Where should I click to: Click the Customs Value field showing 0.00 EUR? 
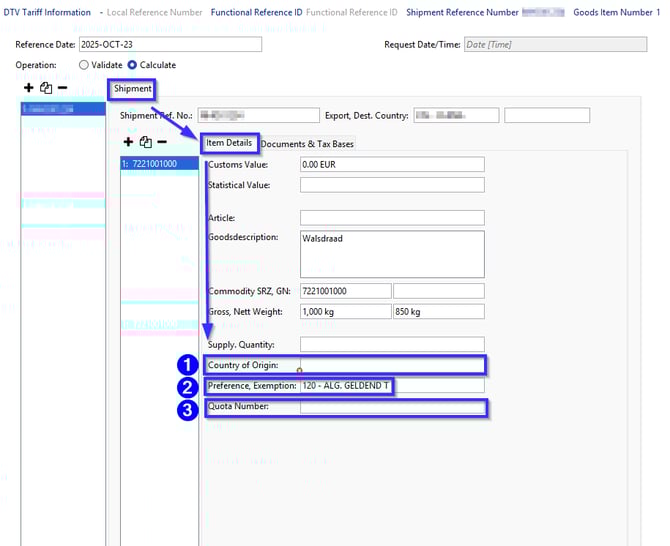[x=391, y=165]
